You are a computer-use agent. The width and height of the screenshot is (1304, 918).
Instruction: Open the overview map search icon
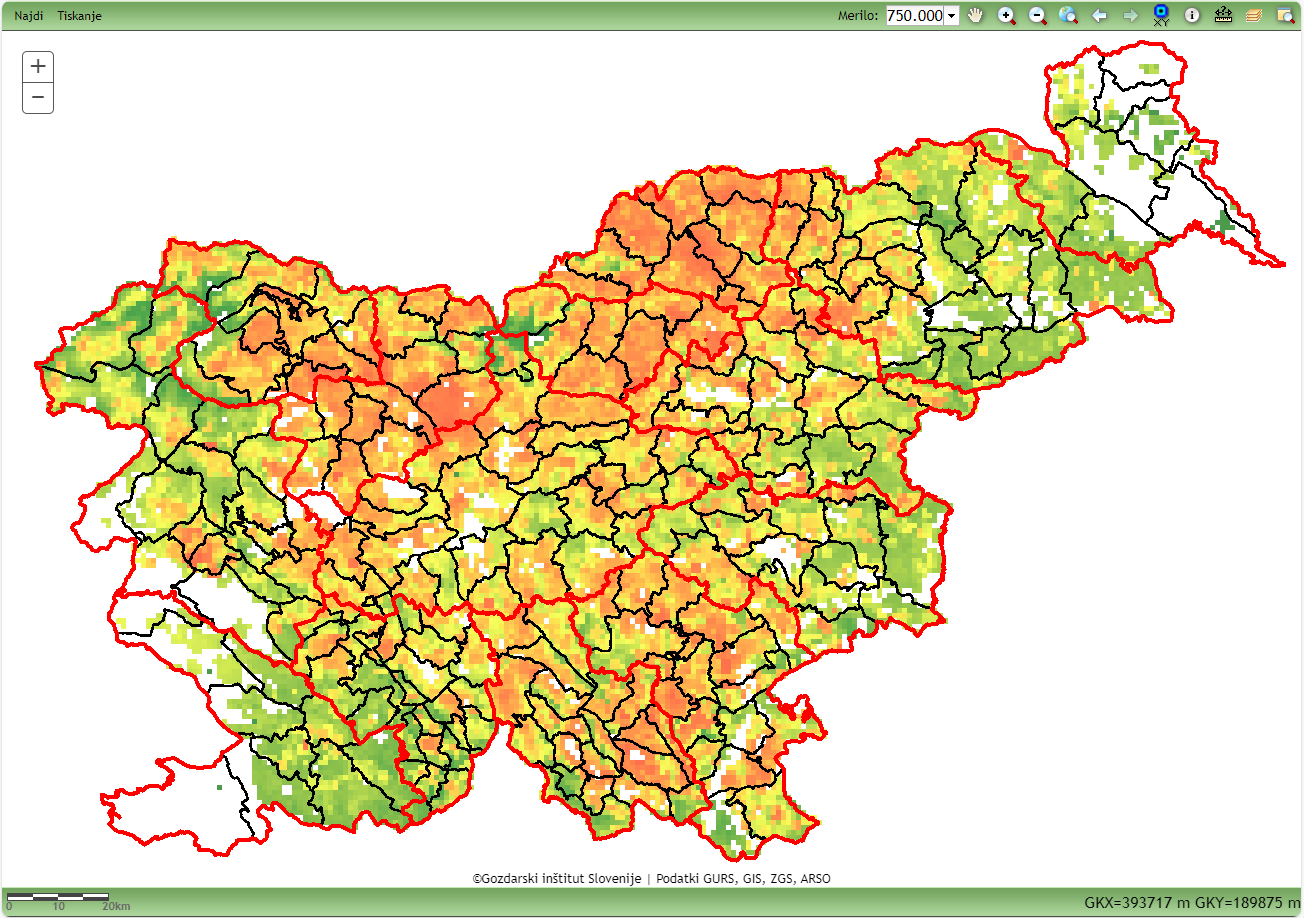(1285, 15)
